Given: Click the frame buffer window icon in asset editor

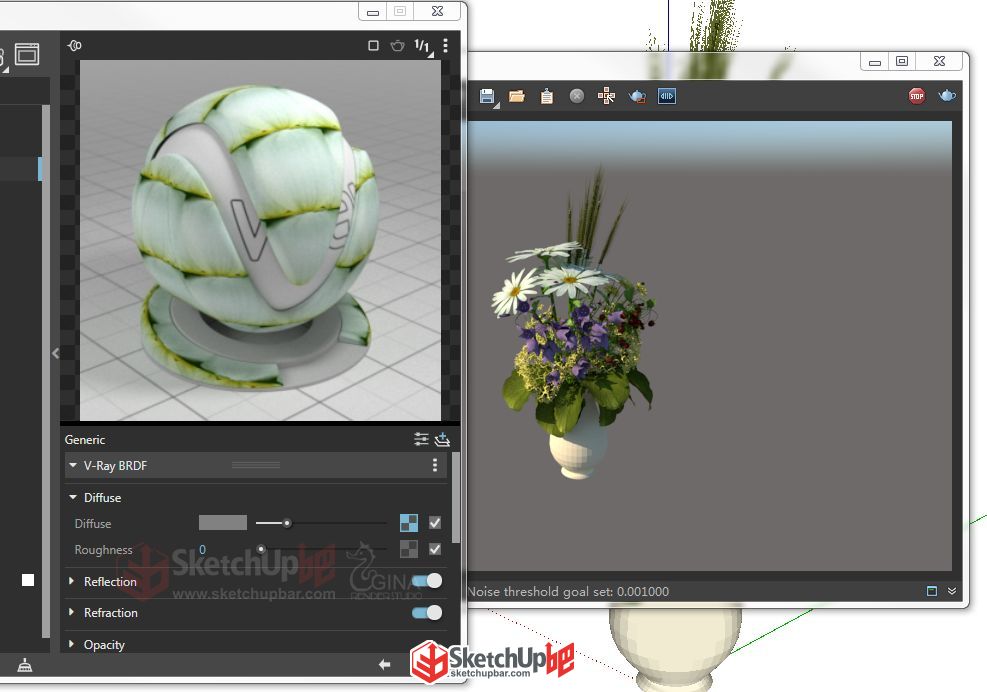Looking at the screenshot, I should coord(27,54).
